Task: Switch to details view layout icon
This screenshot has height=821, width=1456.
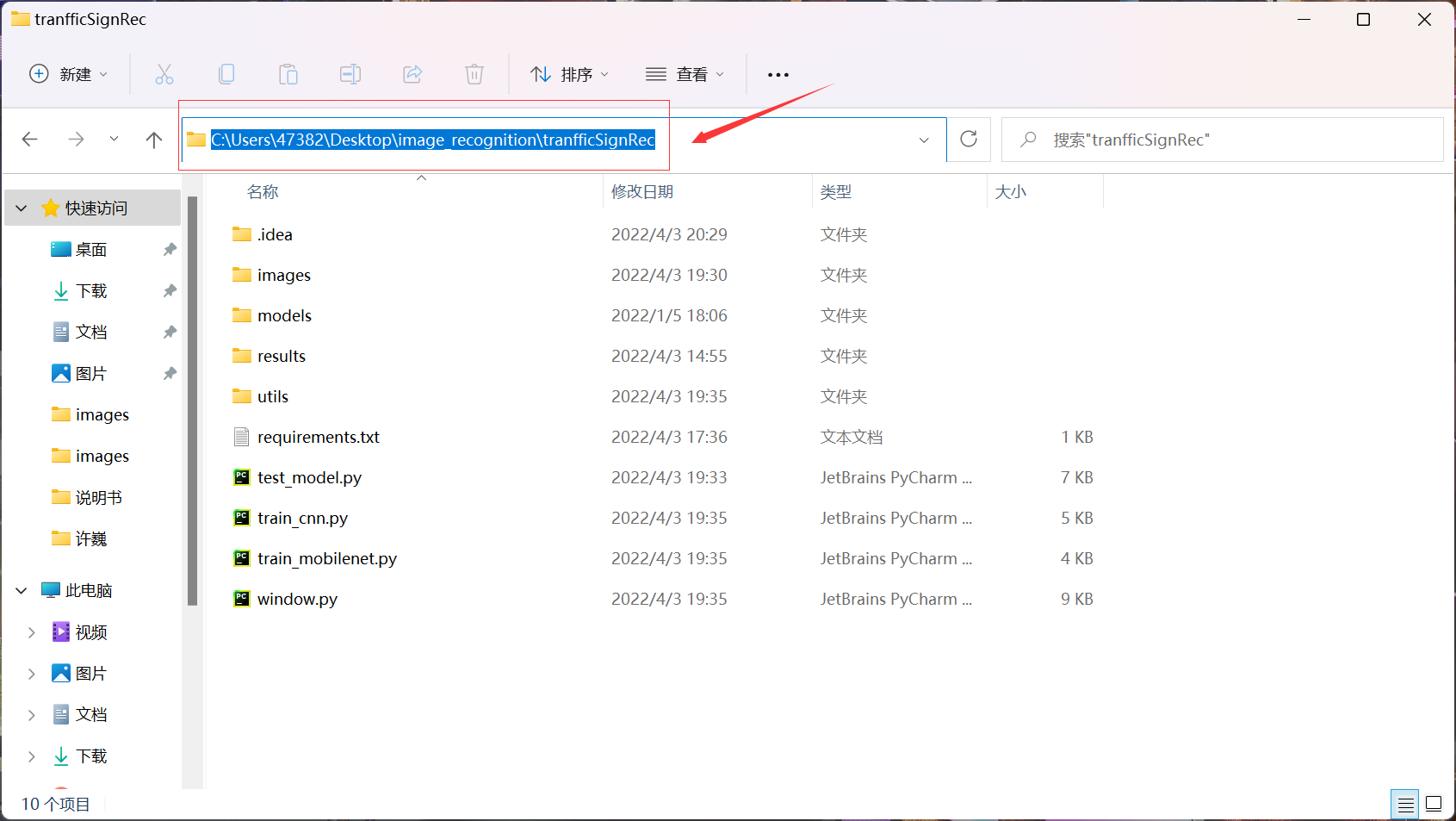Action: 1405,804
